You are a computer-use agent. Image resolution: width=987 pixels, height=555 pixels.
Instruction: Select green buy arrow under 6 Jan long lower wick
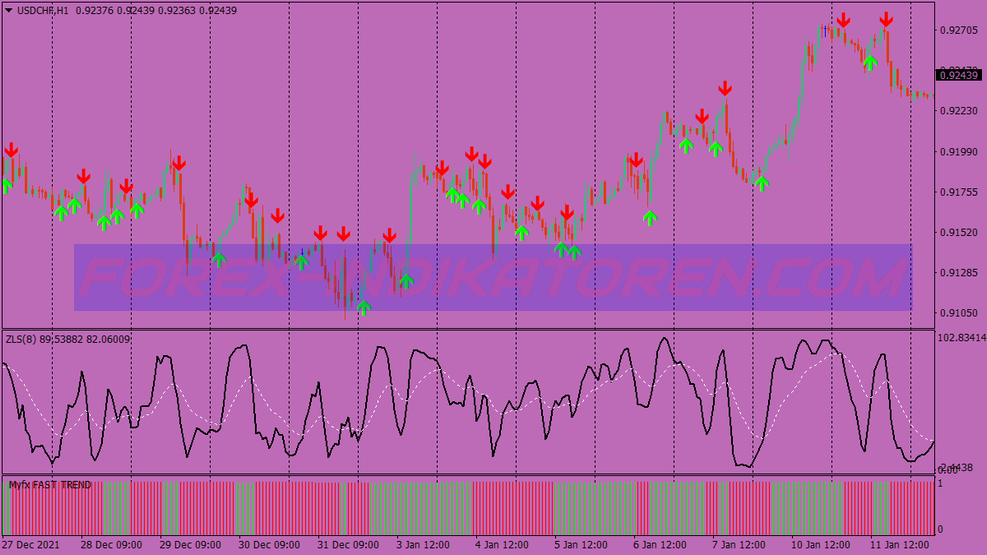pos(650,218)
